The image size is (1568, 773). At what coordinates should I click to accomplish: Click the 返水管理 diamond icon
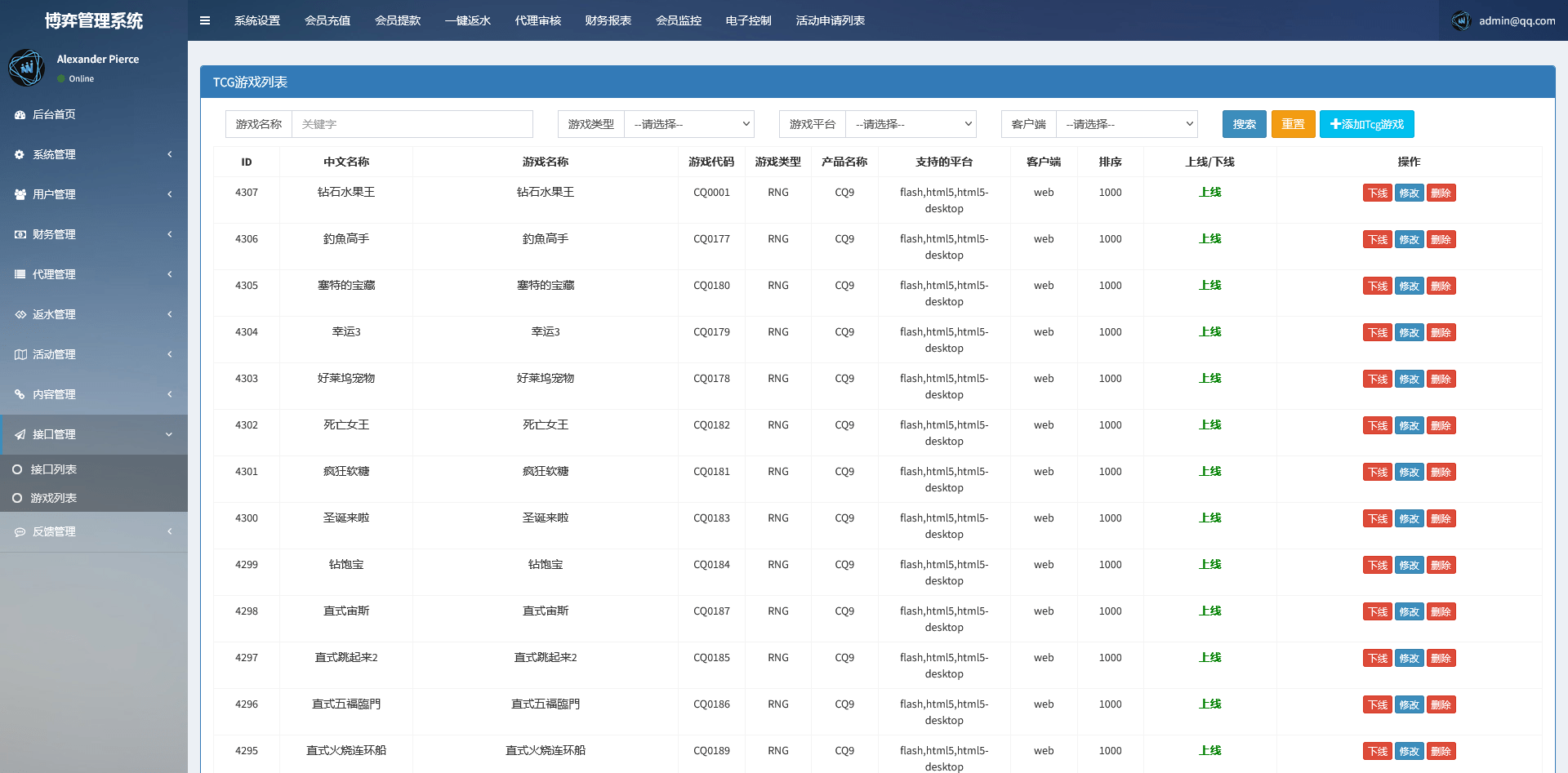(x=20, y=314)
